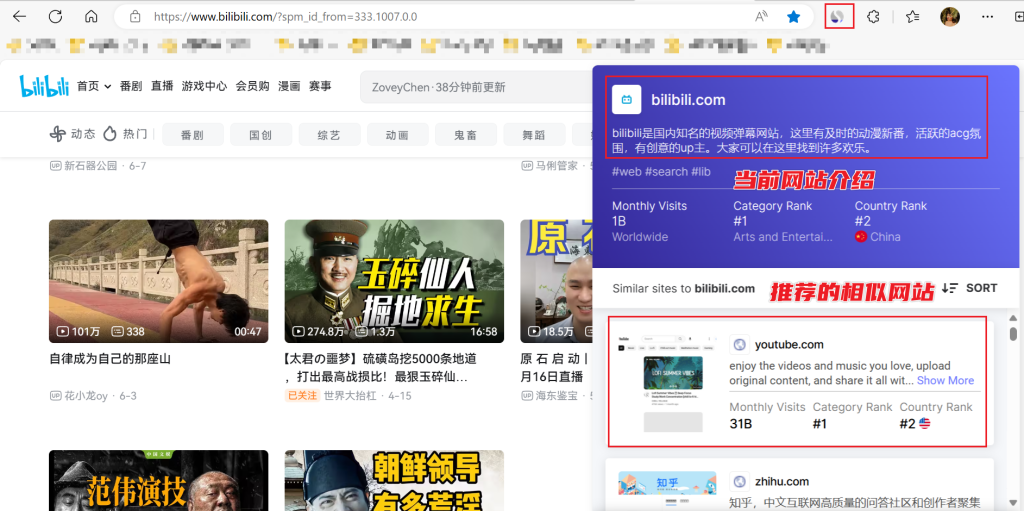Reload the current browser page
1024x511 pixels.
point(56,17)
